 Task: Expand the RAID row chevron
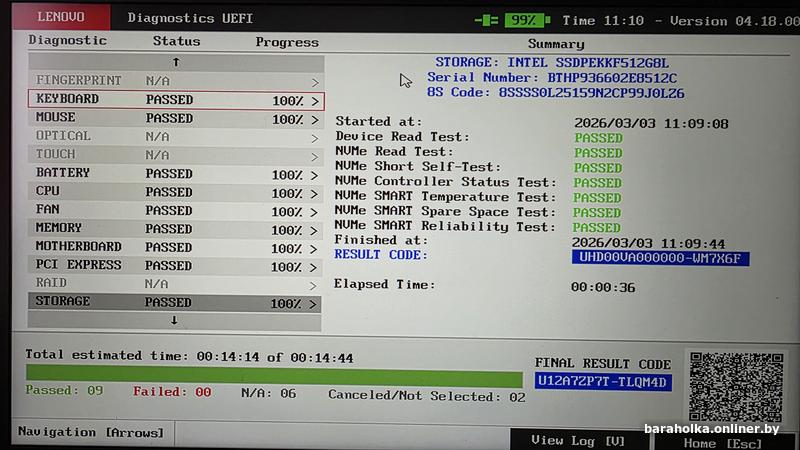pyautogui.click(x=313, y=286)
